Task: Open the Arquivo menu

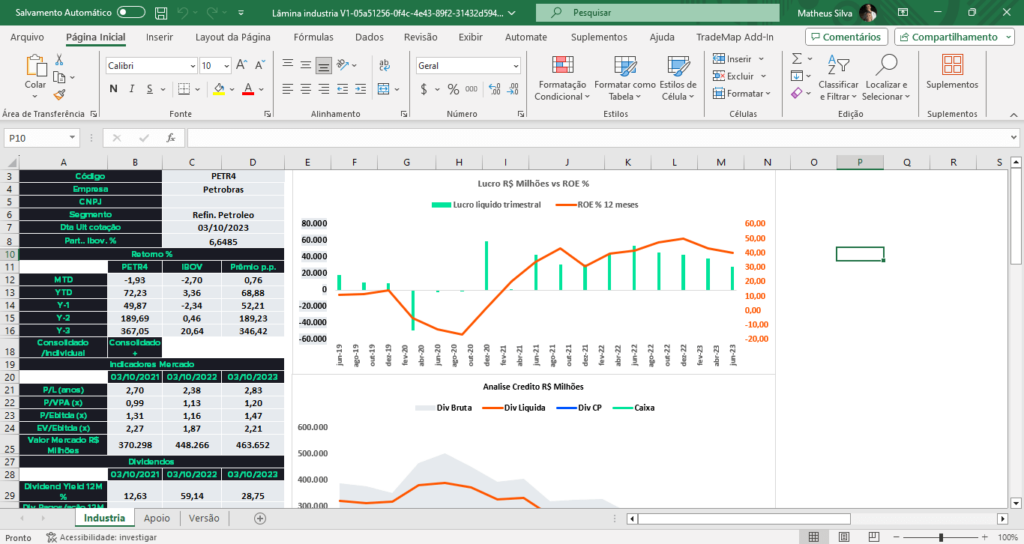Action: point(27,37)
